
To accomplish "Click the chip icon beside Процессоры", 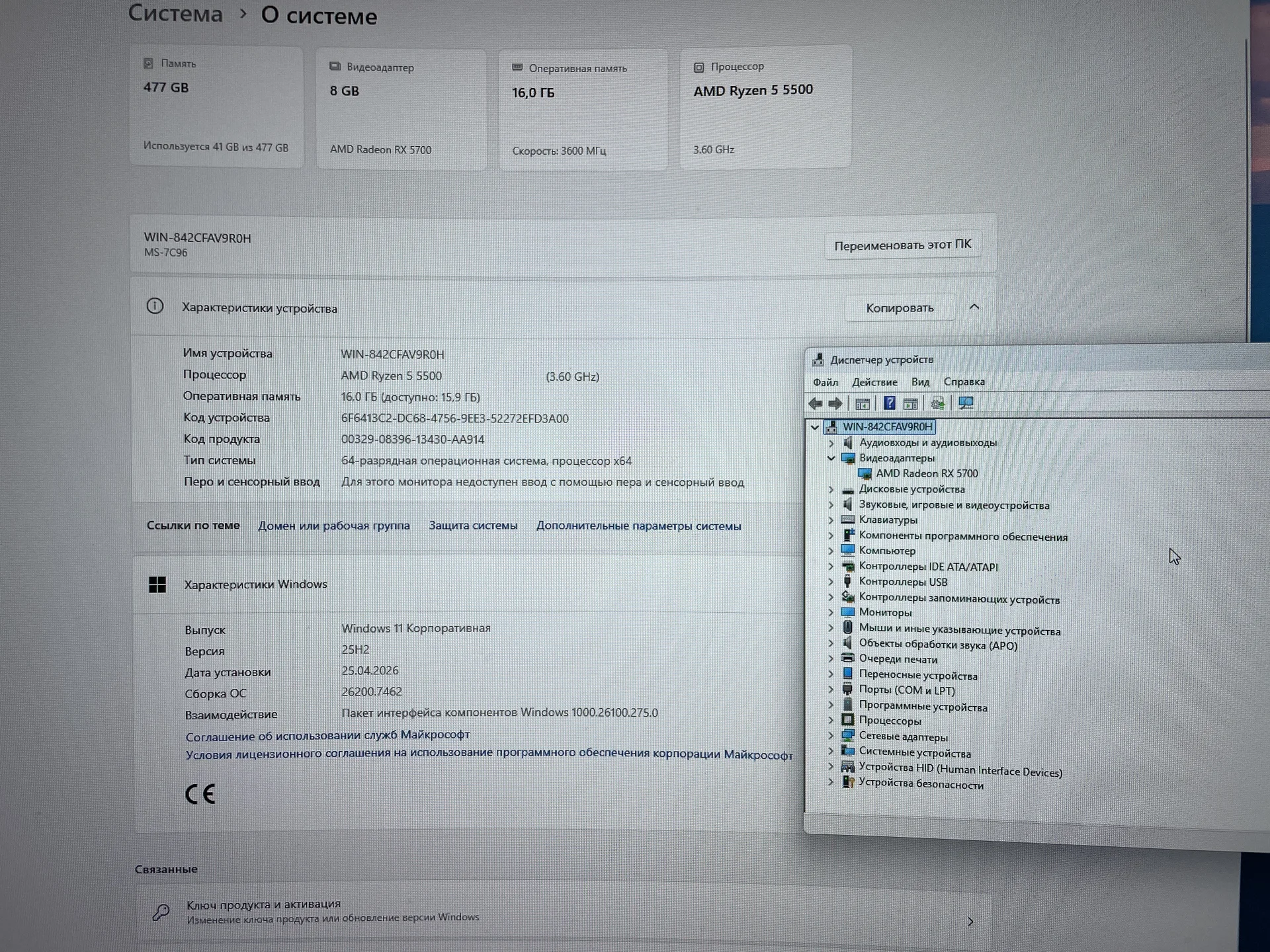I will (x=848, y=720).
